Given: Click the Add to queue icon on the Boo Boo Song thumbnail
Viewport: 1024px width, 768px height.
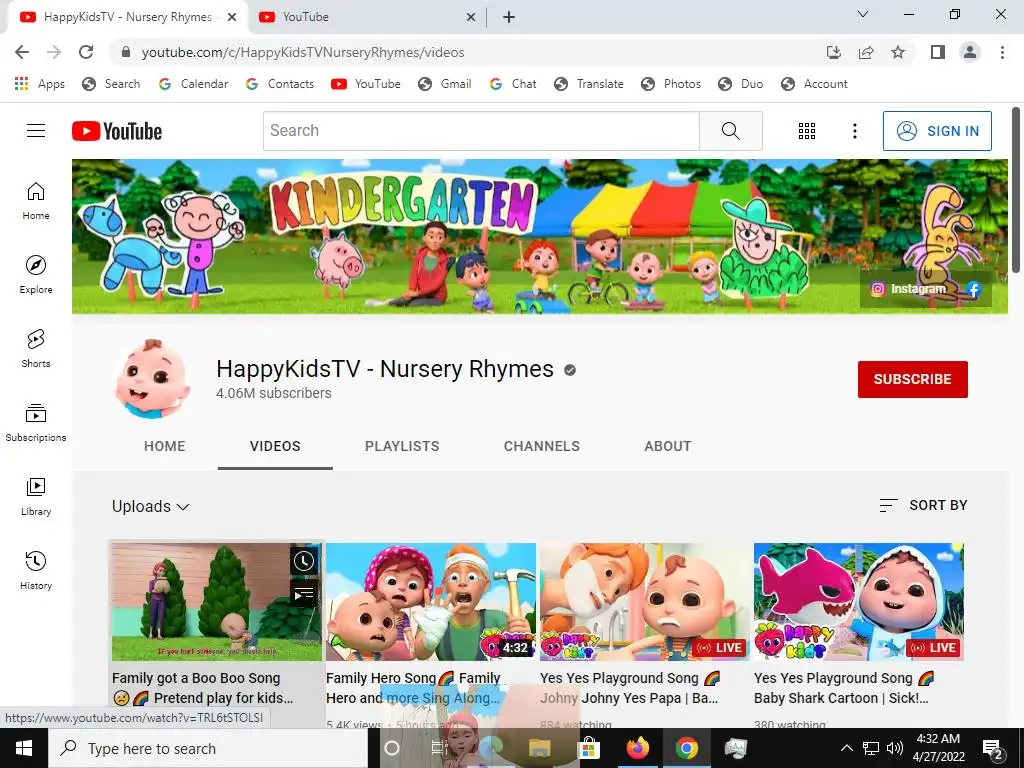Looking at the screenshot, I should [304, 594].
